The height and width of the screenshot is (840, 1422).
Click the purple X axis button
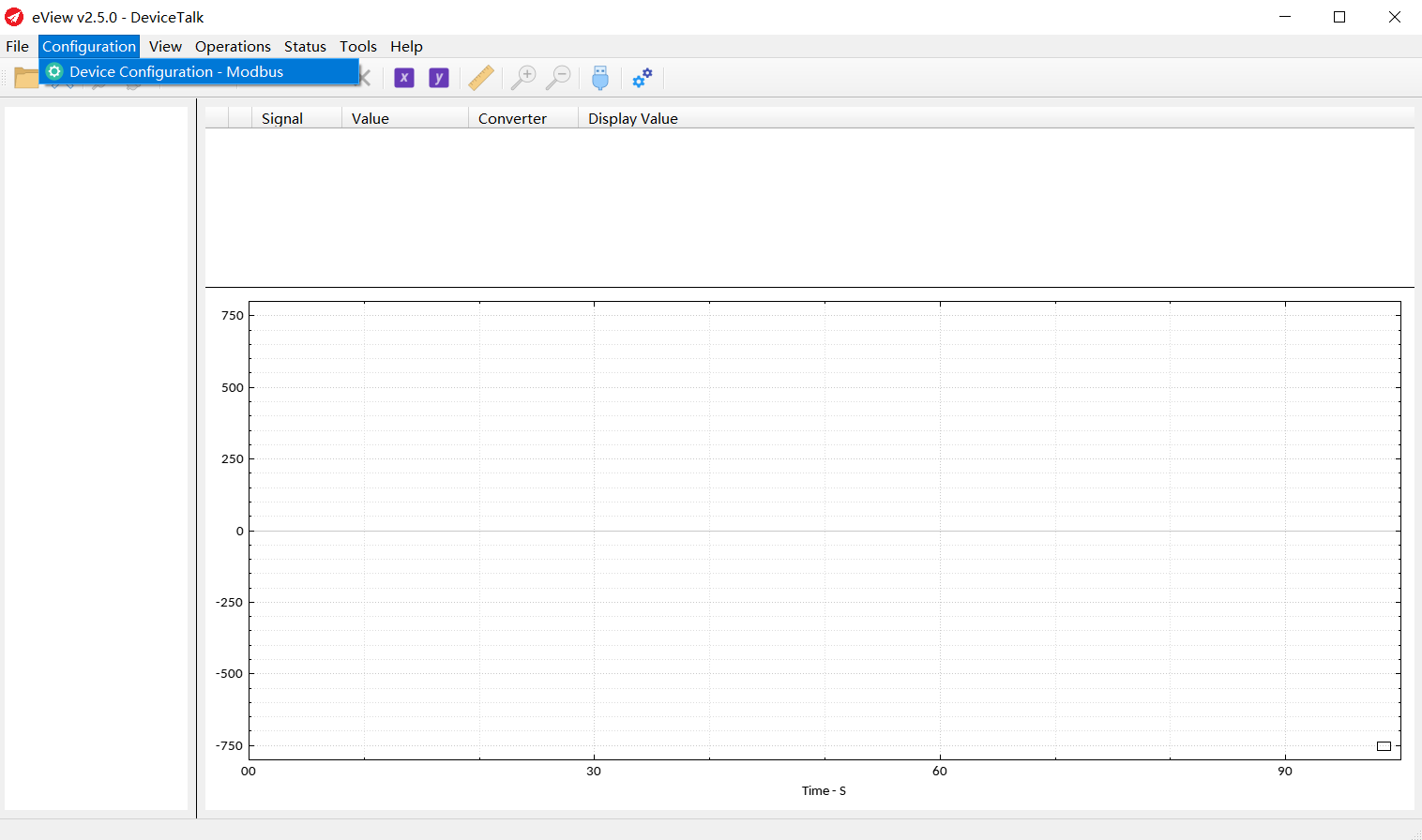404,78
